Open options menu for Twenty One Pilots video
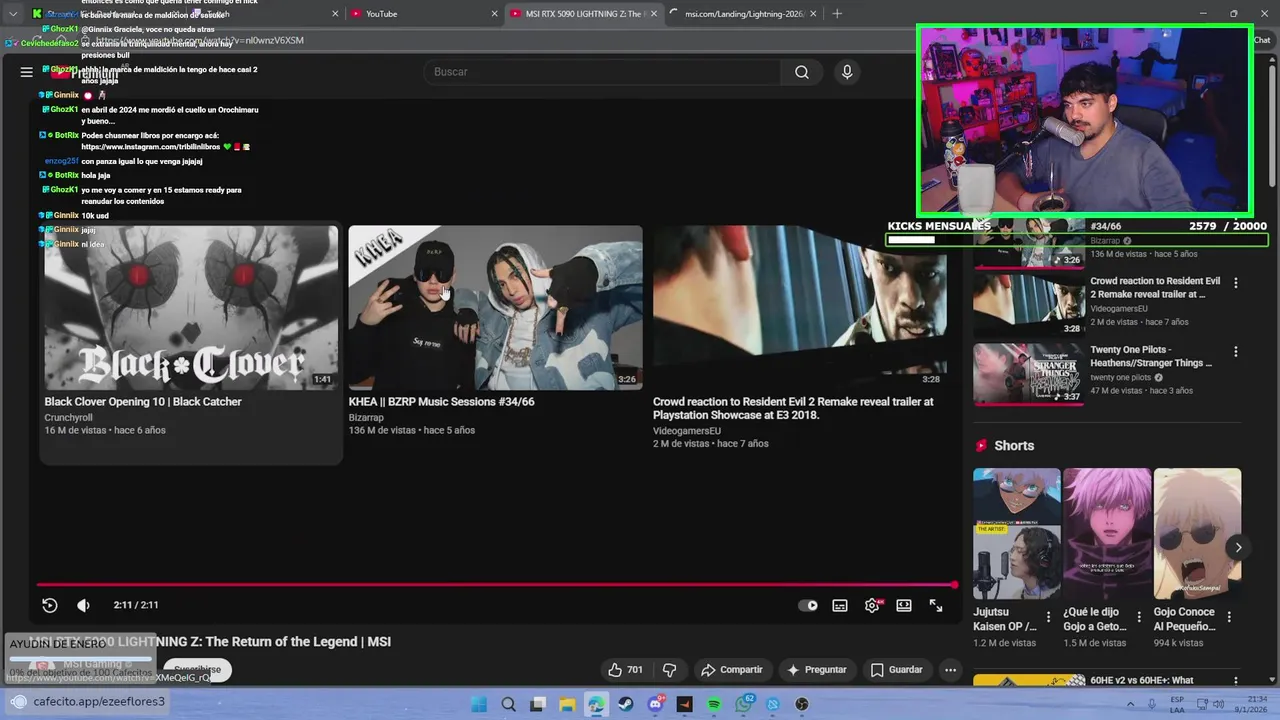Image resolution: width=1280 pixels, height=720 pixels. click(1236, 352)
